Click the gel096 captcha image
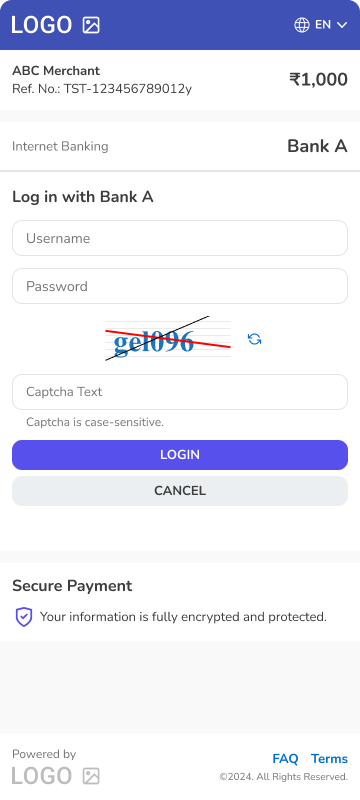 tap(168, 339)
